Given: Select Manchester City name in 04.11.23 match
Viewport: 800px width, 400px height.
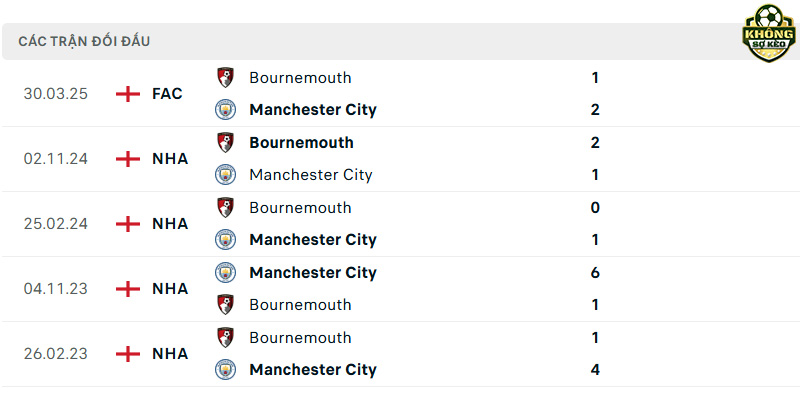Looking at the screenshot, I should pyautogui.click(x=313, y=272).
